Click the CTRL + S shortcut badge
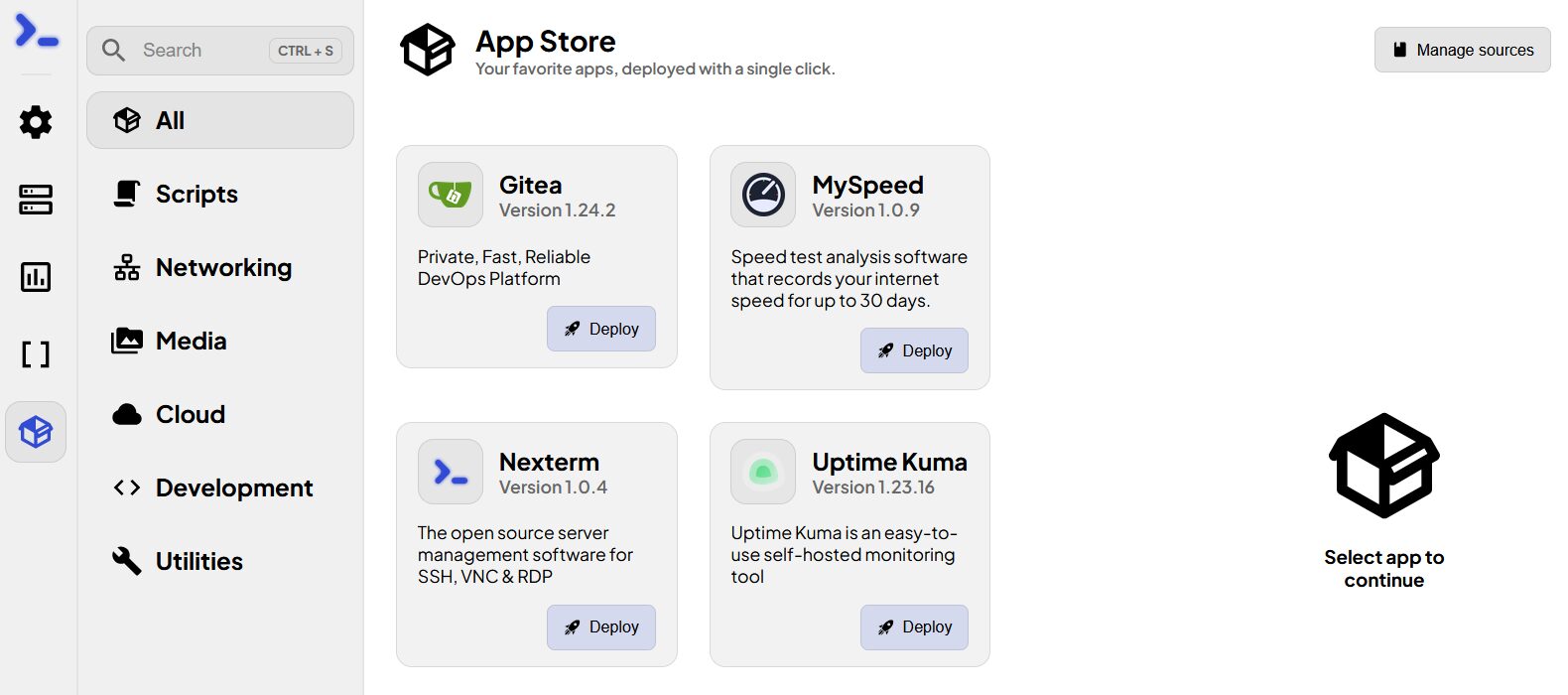 point(306,51)
